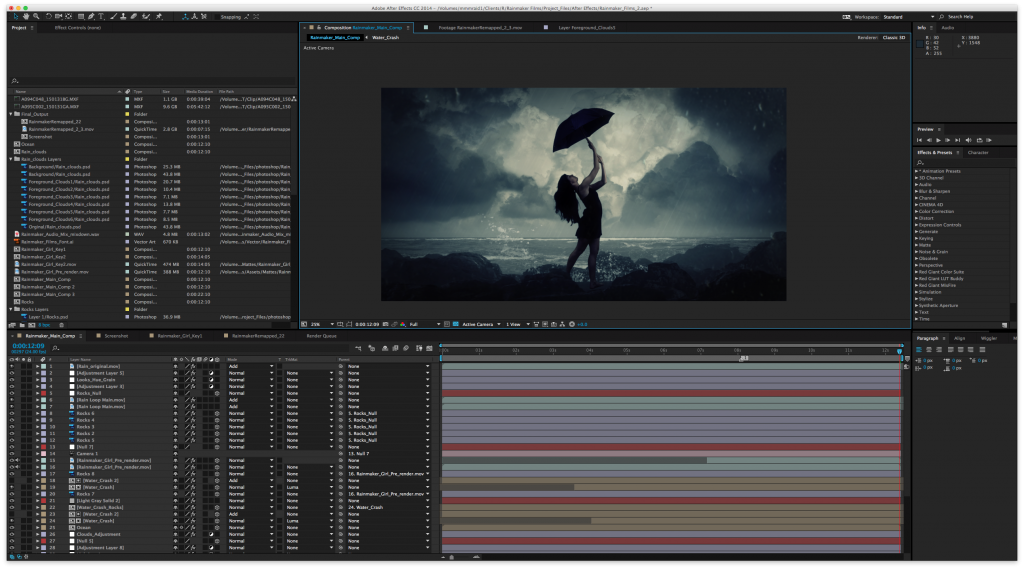Viewport: 1024px width, 569px height.
Task: Toggle visibility of Light Gray Solid 2
Action: pos(11,500)
